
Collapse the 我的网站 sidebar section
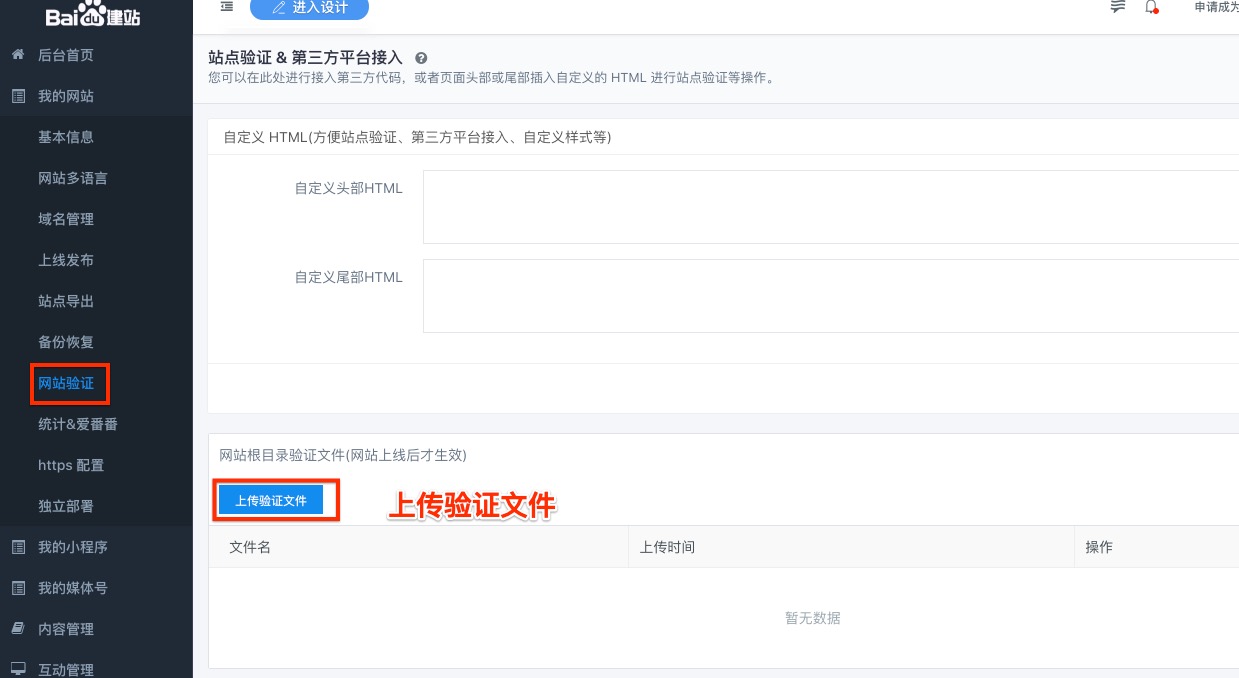tap(66, 96)
